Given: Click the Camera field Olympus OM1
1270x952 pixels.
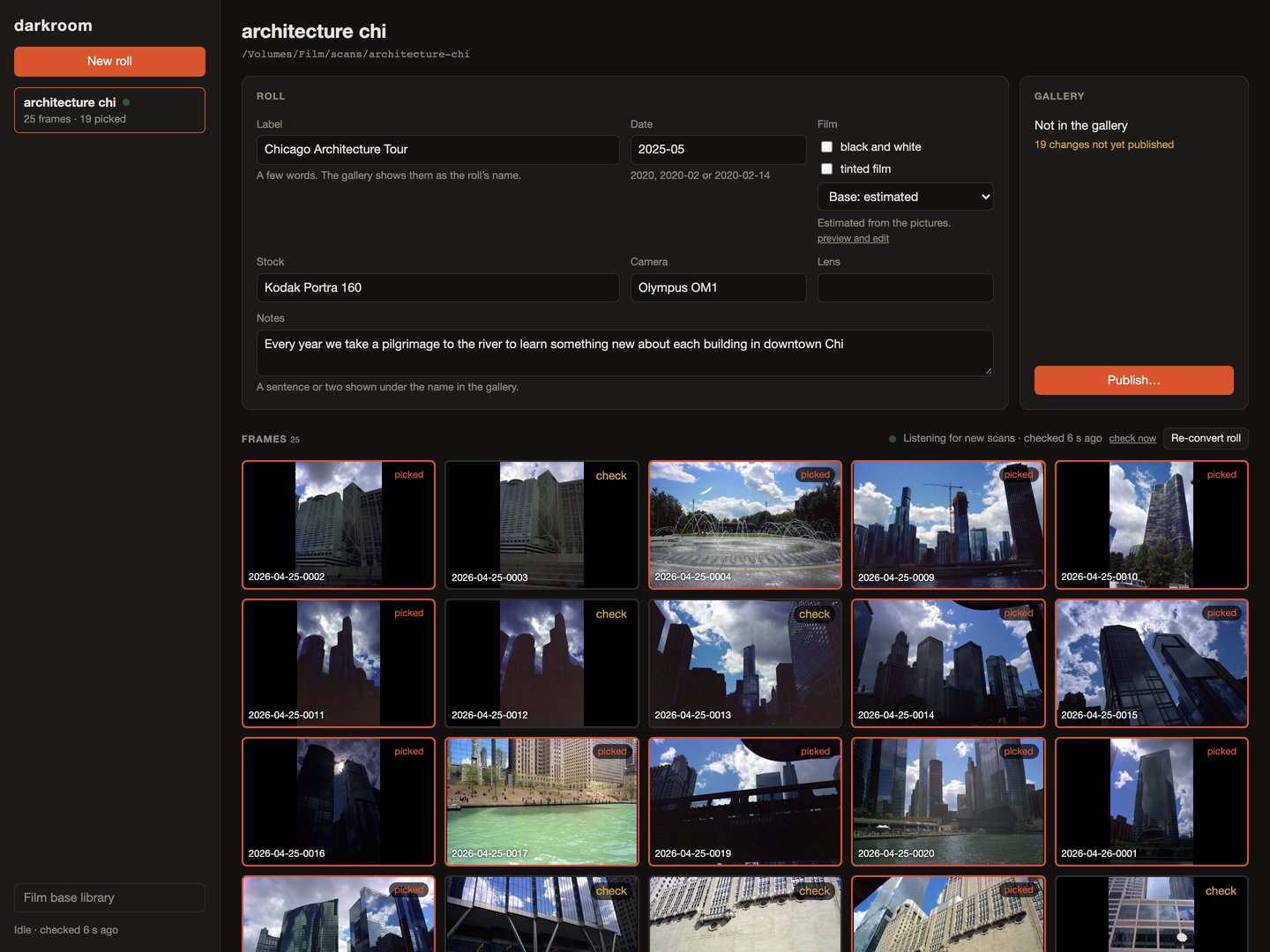Looking at the screenshot, I should coord(718,287).
